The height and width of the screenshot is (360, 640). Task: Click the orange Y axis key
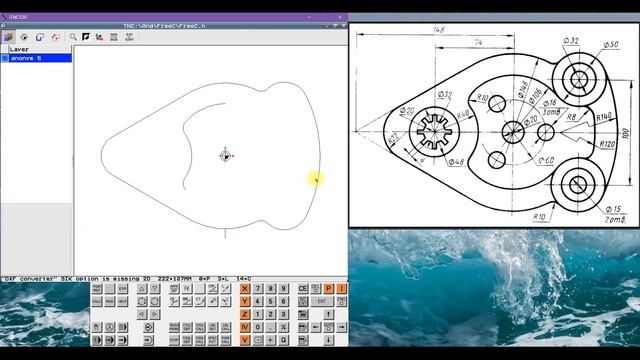tap(244, 301)
